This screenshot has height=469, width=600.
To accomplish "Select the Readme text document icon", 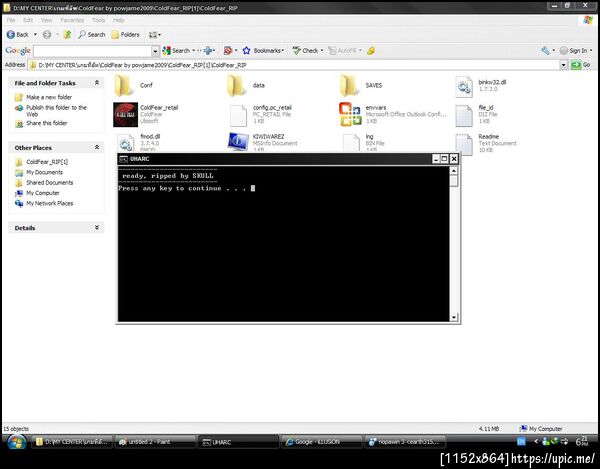I will tap(464, 144).
